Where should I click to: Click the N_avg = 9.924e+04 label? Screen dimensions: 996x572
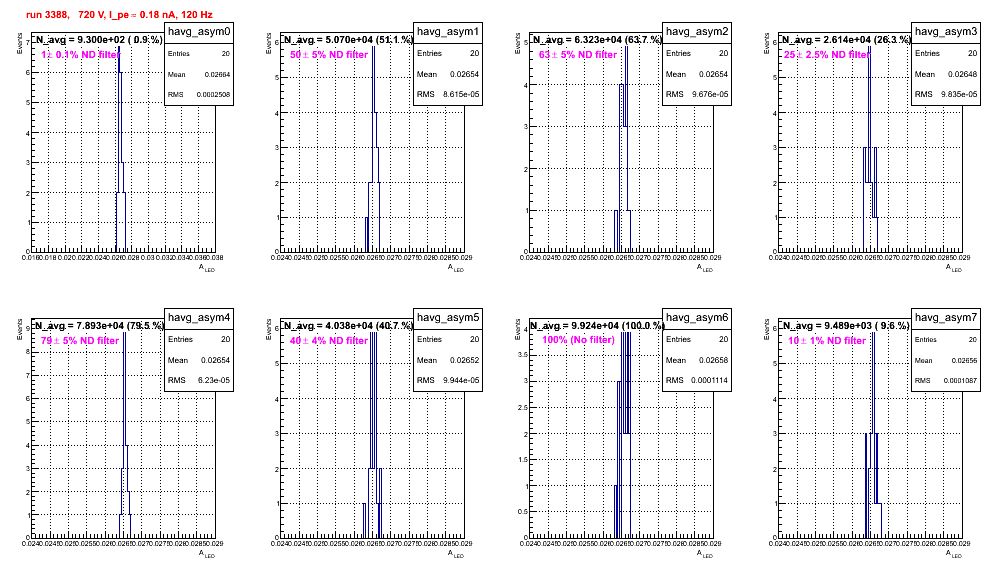pos(597,325)
